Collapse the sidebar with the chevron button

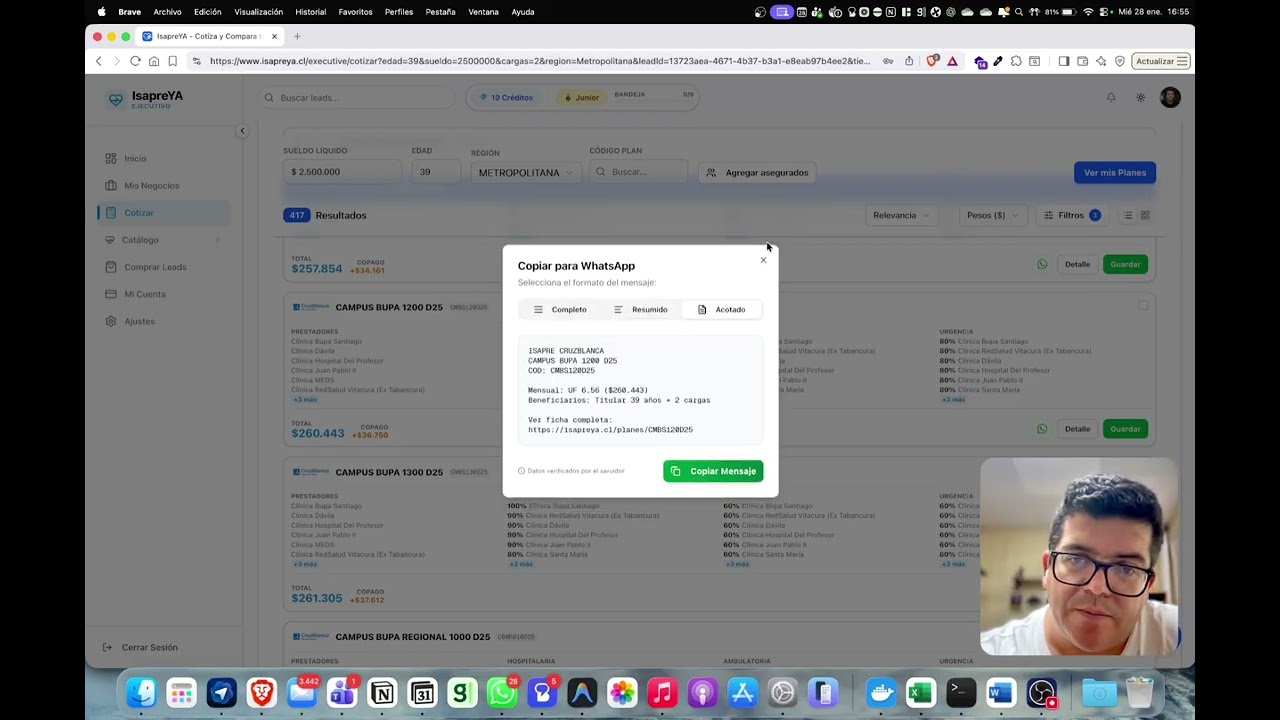242,131
